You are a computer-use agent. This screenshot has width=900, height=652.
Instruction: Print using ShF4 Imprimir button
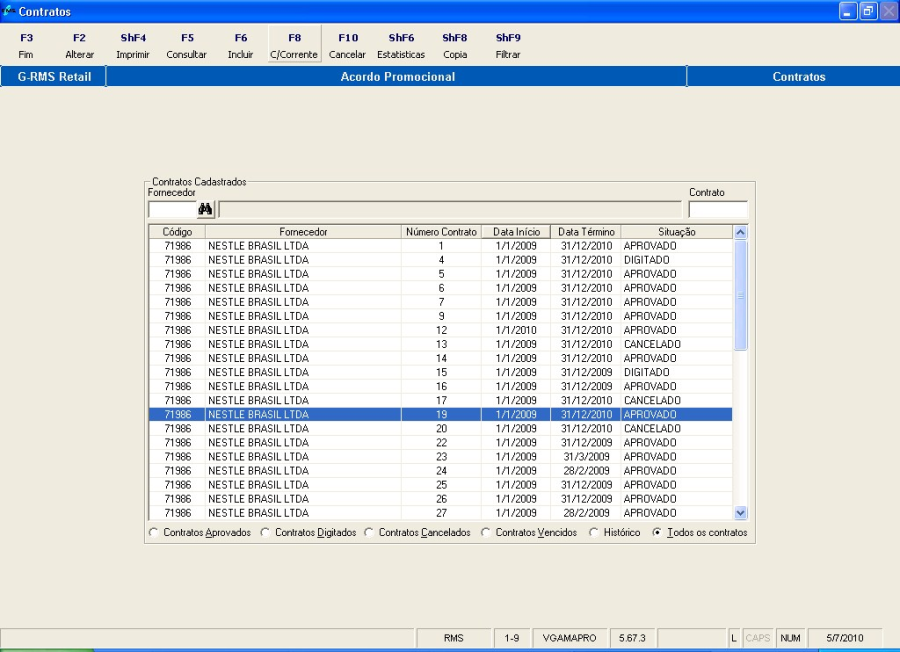coord(133,46)
